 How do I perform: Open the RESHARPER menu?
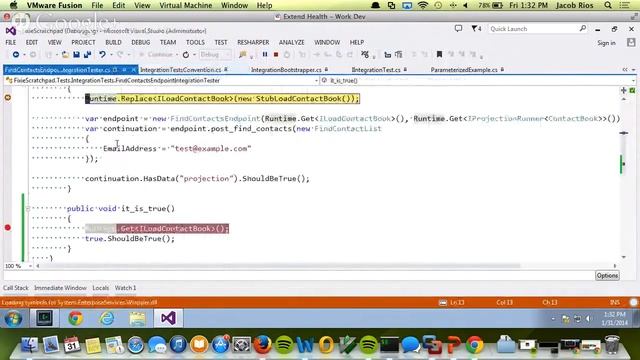tap(253, 42)
